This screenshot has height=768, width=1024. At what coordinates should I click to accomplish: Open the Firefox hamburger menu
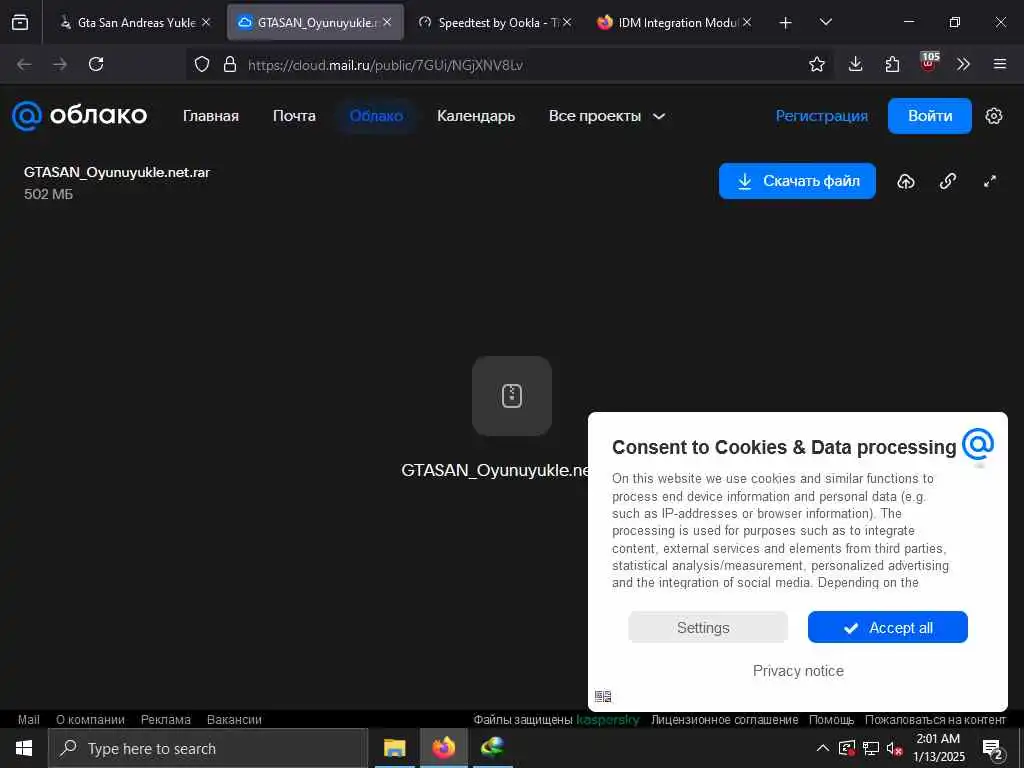pos(1000,64)
